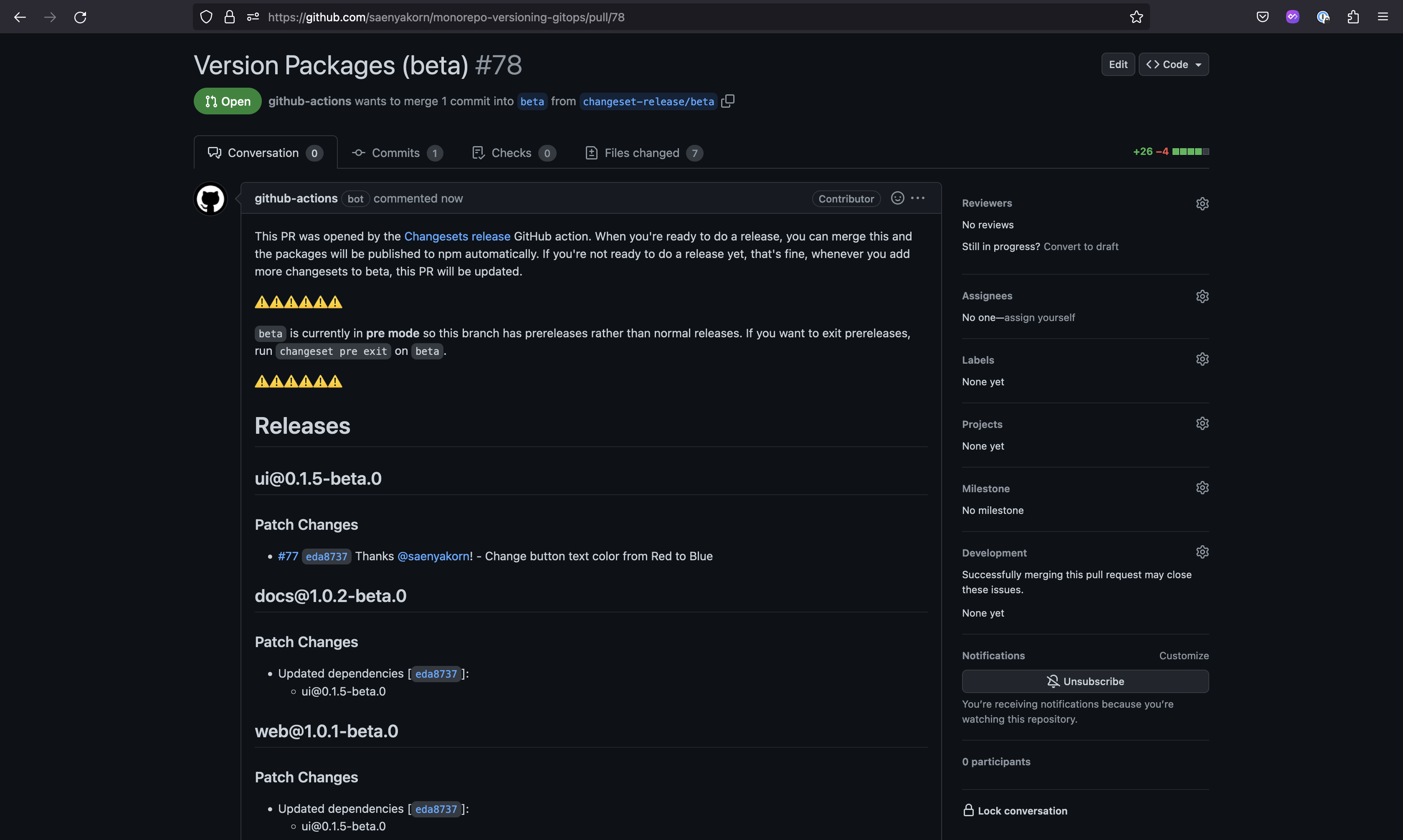
Task: Open github-actions avatar profile
Action: 210,199
